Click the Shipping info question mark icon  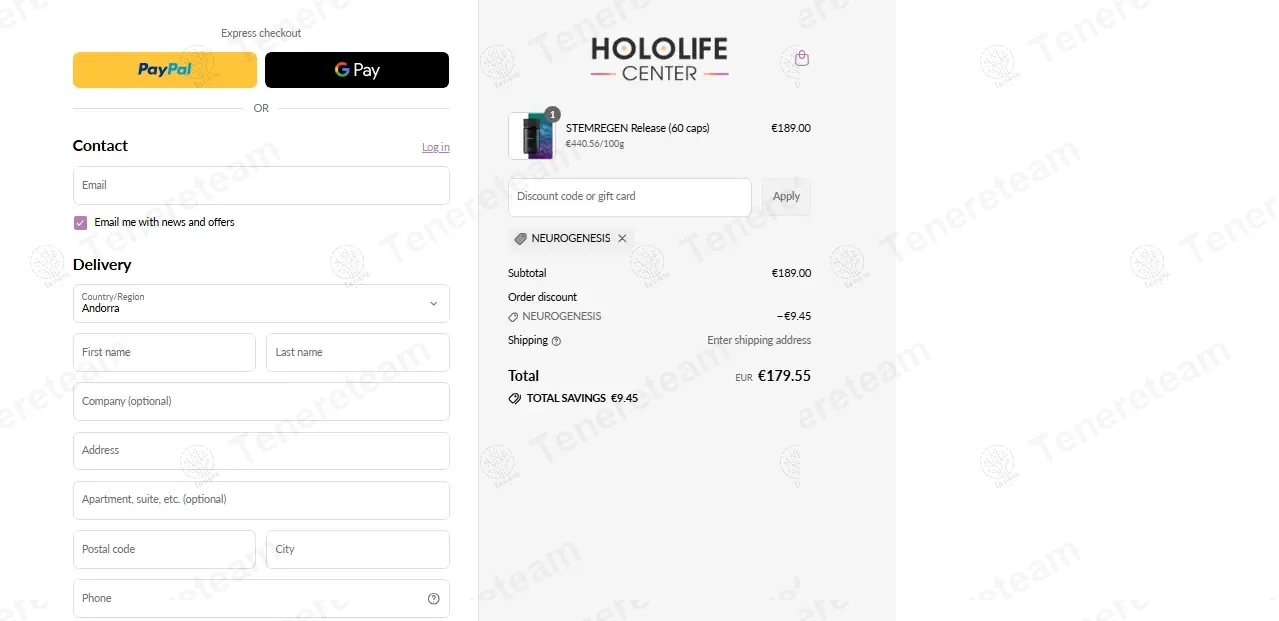[556, 341]
